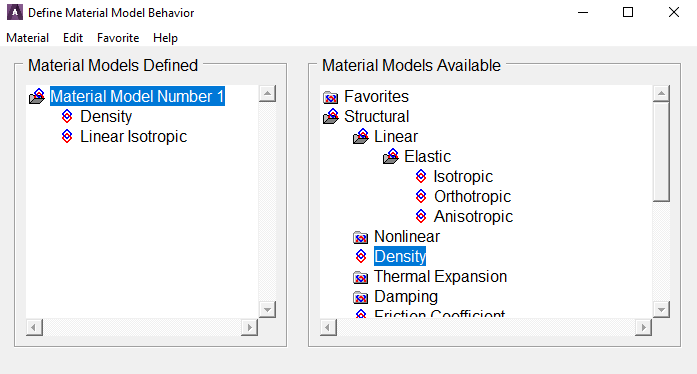Viewport: 697px width, 374px height.
Task: Open the Favorite menu
Action: [118, 38]
